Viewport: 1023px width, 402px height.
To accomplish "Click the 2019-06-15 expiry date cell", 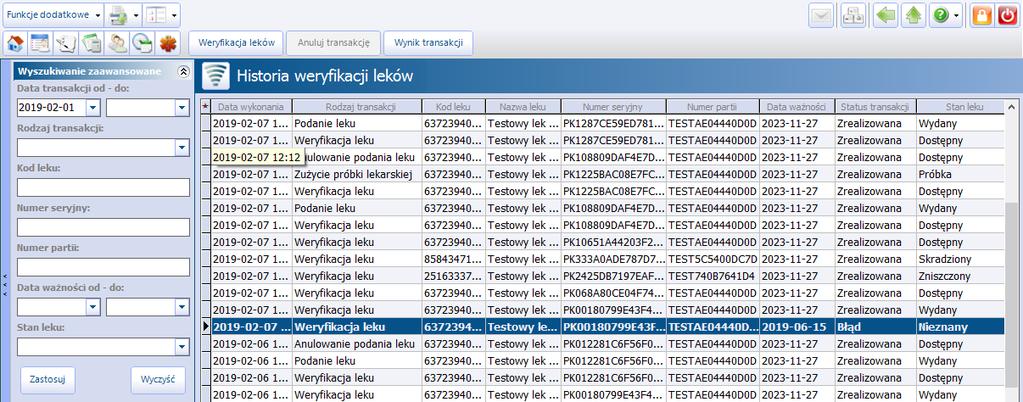I will coord(797,327).
